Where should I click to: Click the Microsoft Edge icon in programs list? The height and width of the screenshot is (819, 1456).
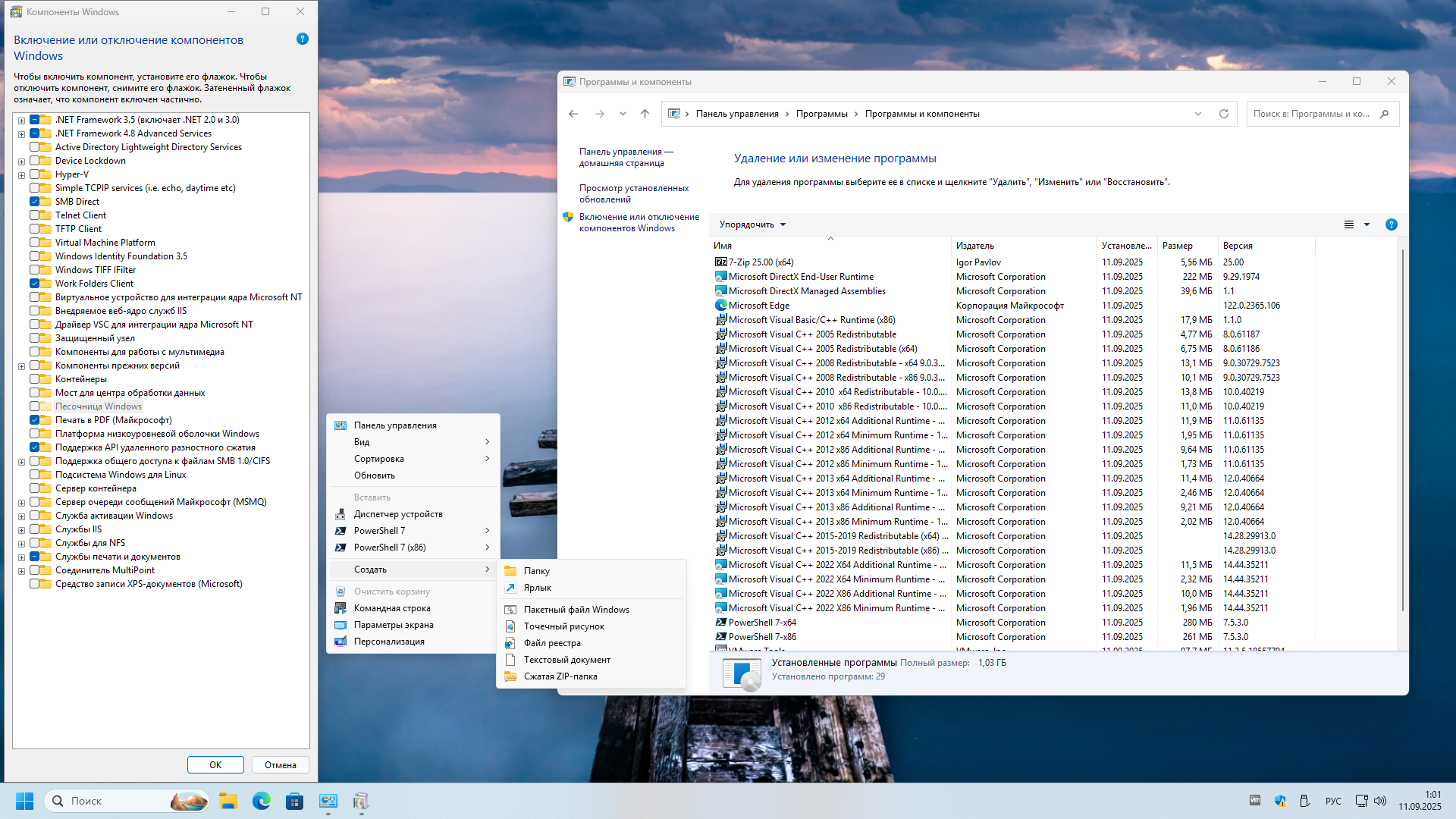click(x=720, y=306)
